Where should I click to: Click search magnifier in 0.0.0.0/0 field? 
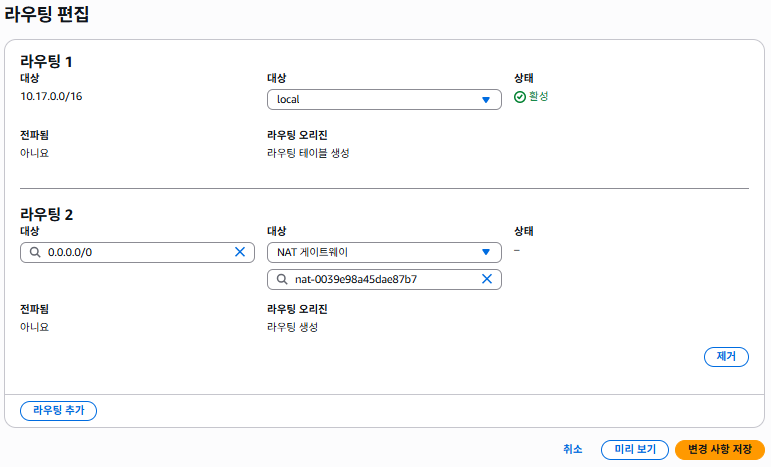35,253
